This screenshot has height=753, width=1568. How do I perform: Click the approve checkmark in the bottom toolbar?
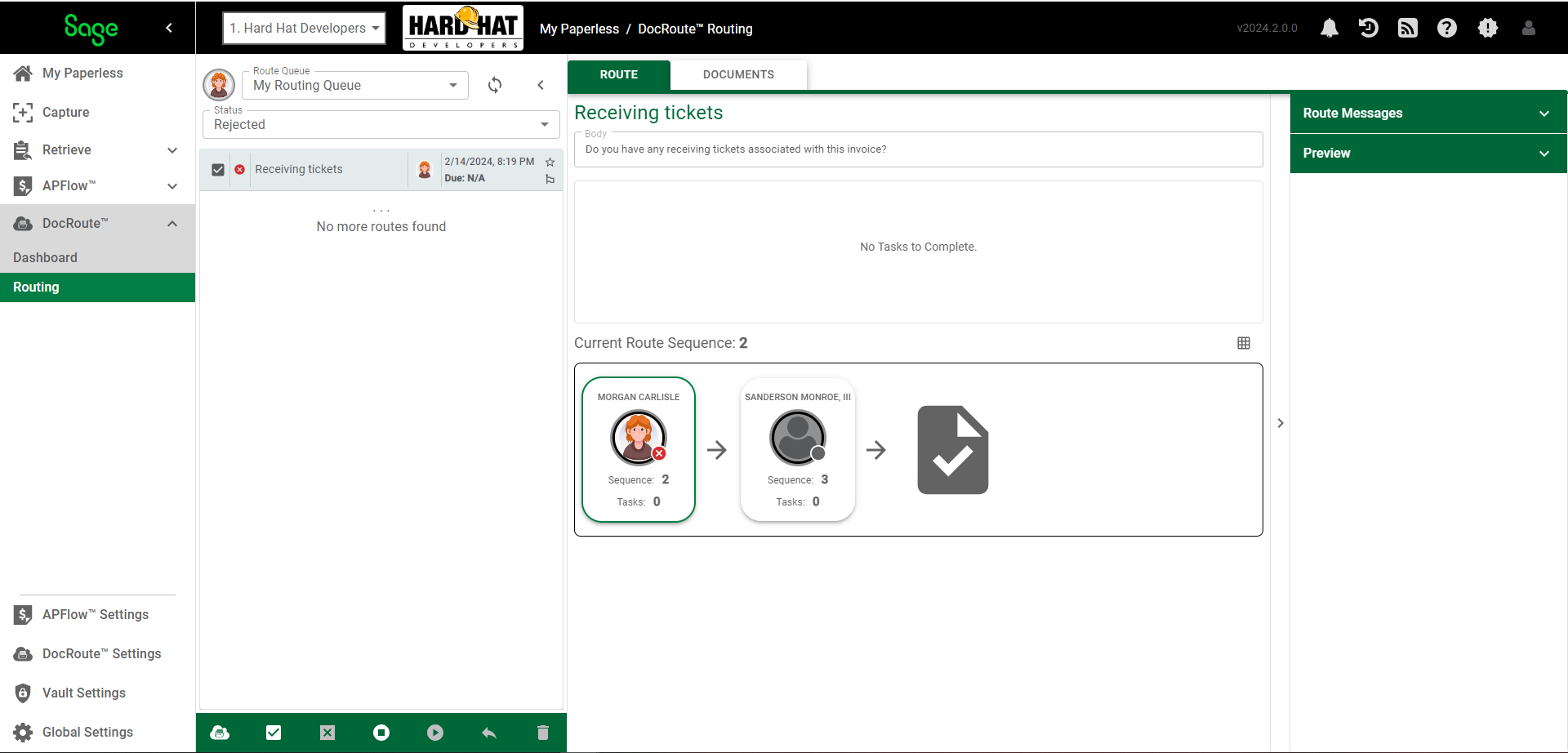click(274, 733)
